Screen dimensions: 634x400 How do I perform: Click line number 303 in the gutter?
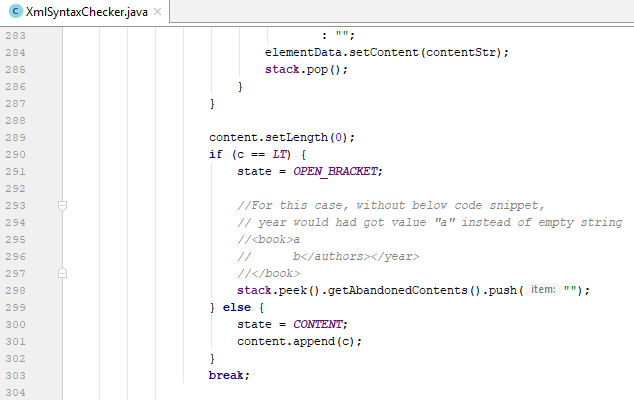tap(15, 375)
